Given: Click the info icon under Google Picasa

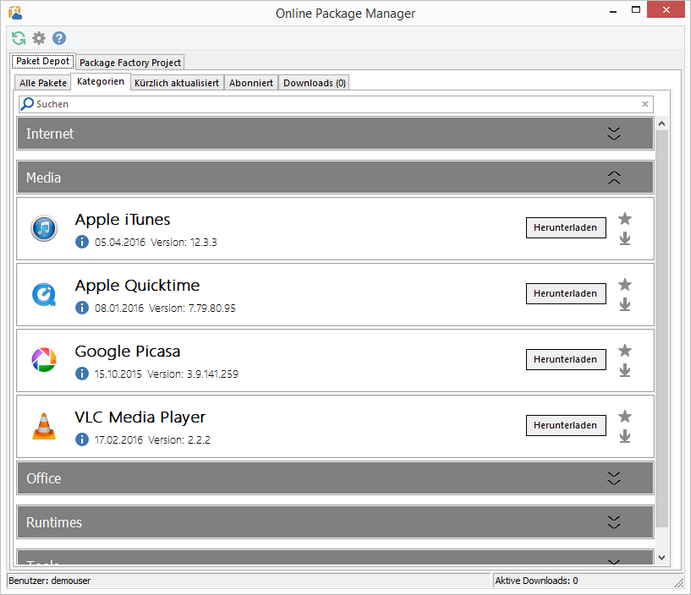Looking at the screenshot, I should [82, 374].
